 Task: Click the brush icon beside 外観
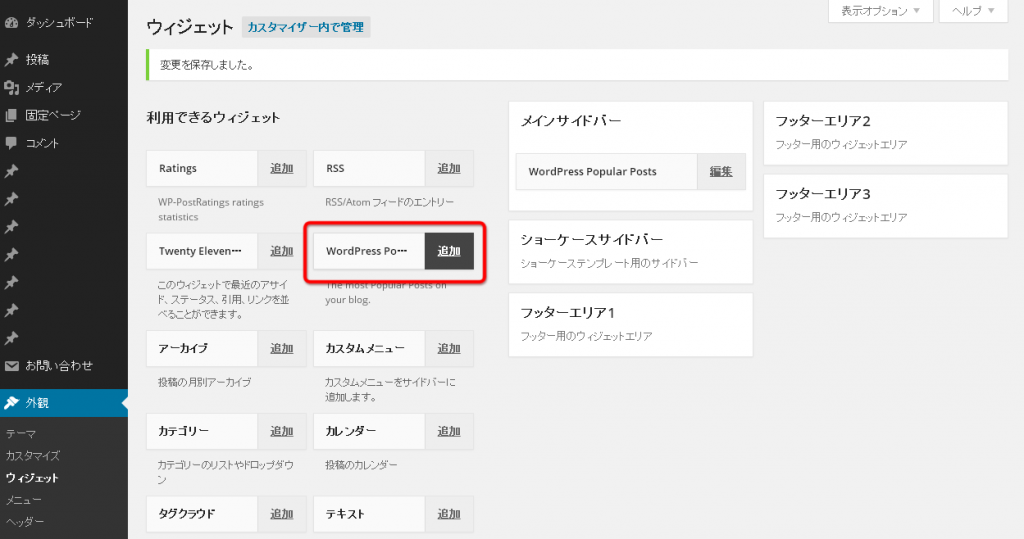12,403
